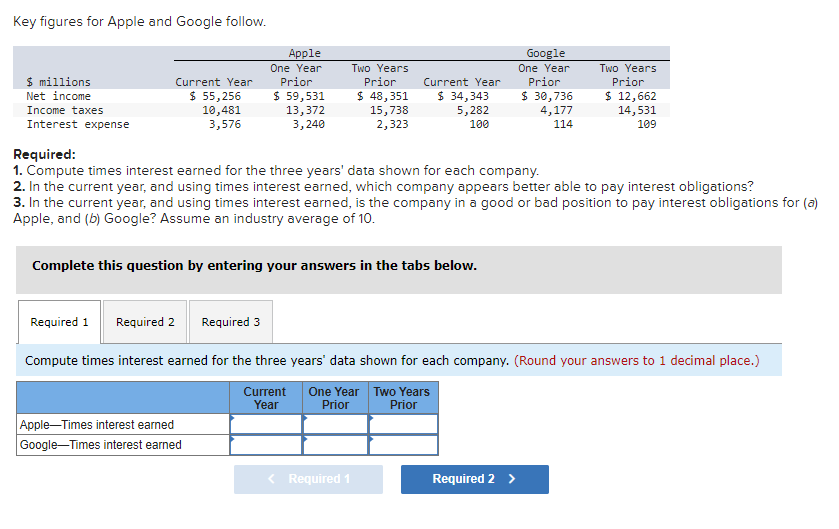This screenshot has width=839, height=529.
Task: Click Google one year prior net income $ 30,736
Action: tap(547, 96)
